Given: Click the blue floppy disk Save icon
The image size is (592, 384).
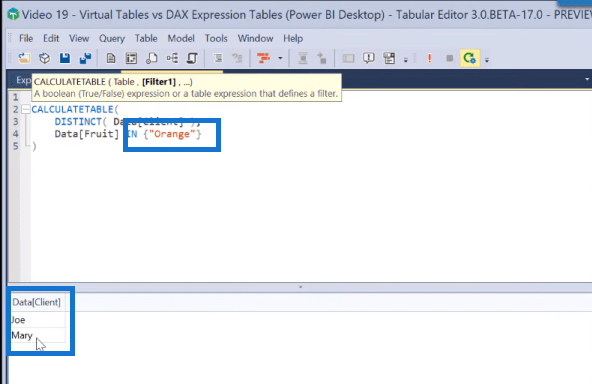Looking at the screenshot, I should (65, 58).
